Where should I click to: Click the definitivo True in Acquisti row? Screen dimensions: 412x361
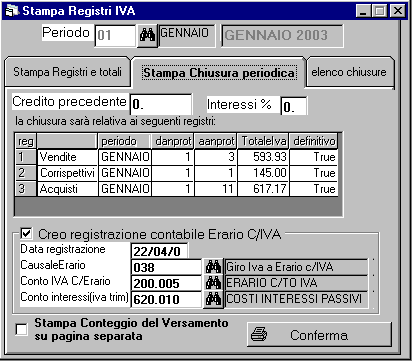(x=314, y=189)
